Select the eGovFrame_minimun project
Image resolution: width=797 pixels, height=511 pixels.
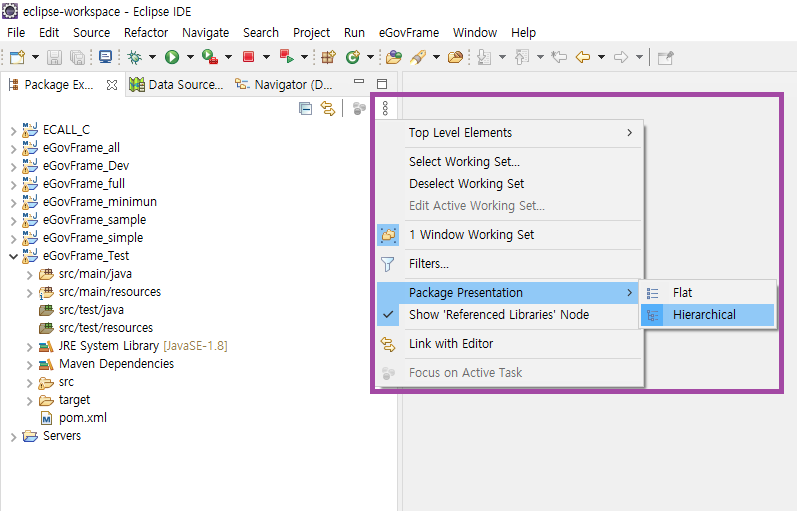100,202
